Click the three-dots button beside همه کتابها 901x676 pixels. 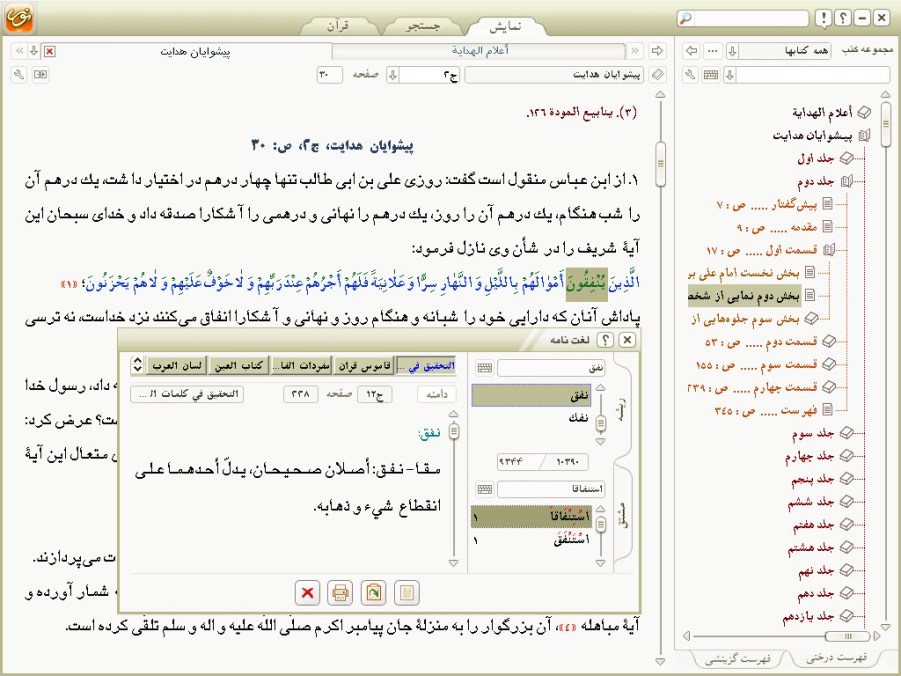pos(713,51)
